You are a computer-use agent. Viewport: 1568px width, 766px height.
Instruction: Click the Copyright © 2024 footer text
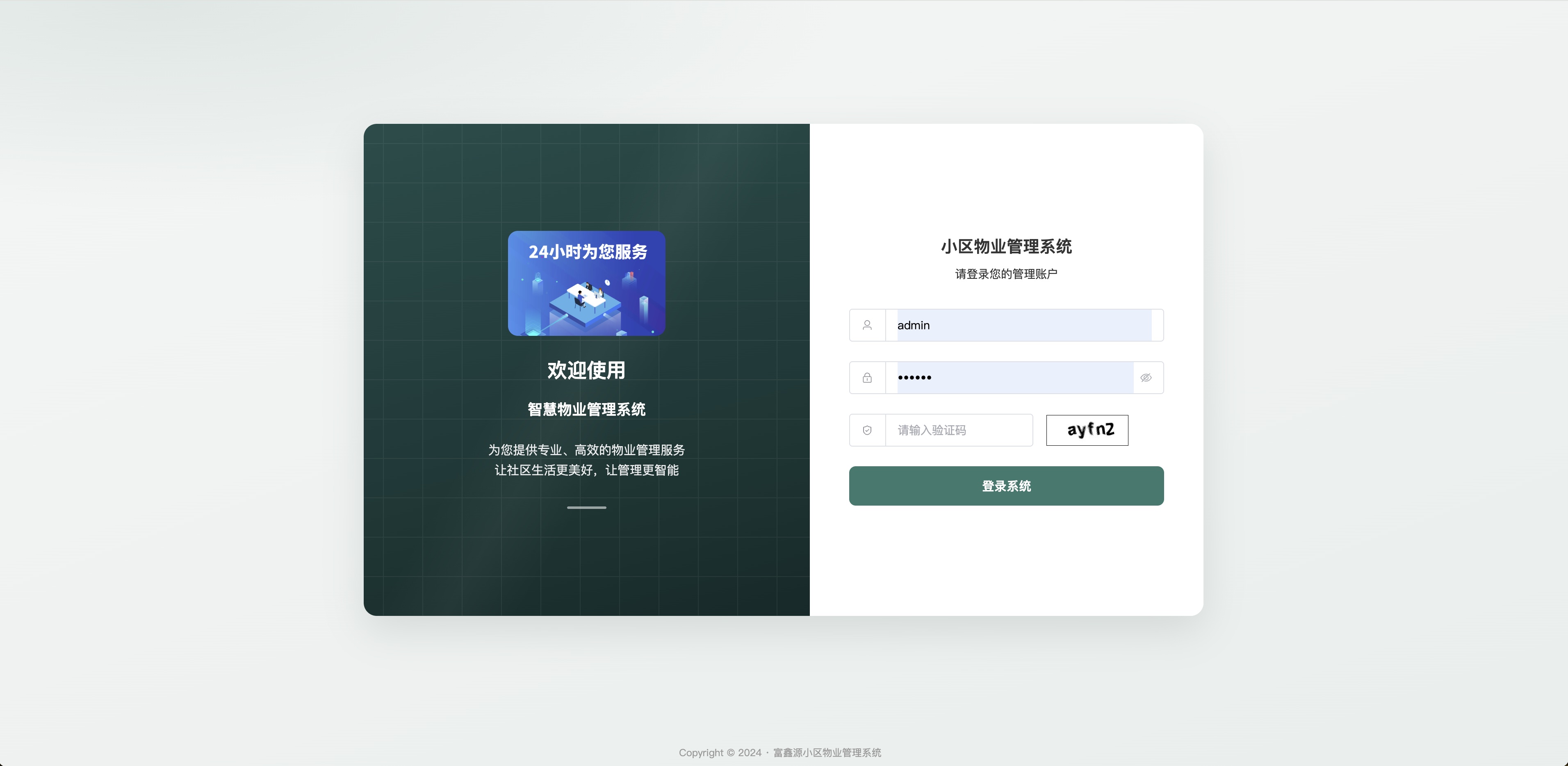(x=780, y=752)
